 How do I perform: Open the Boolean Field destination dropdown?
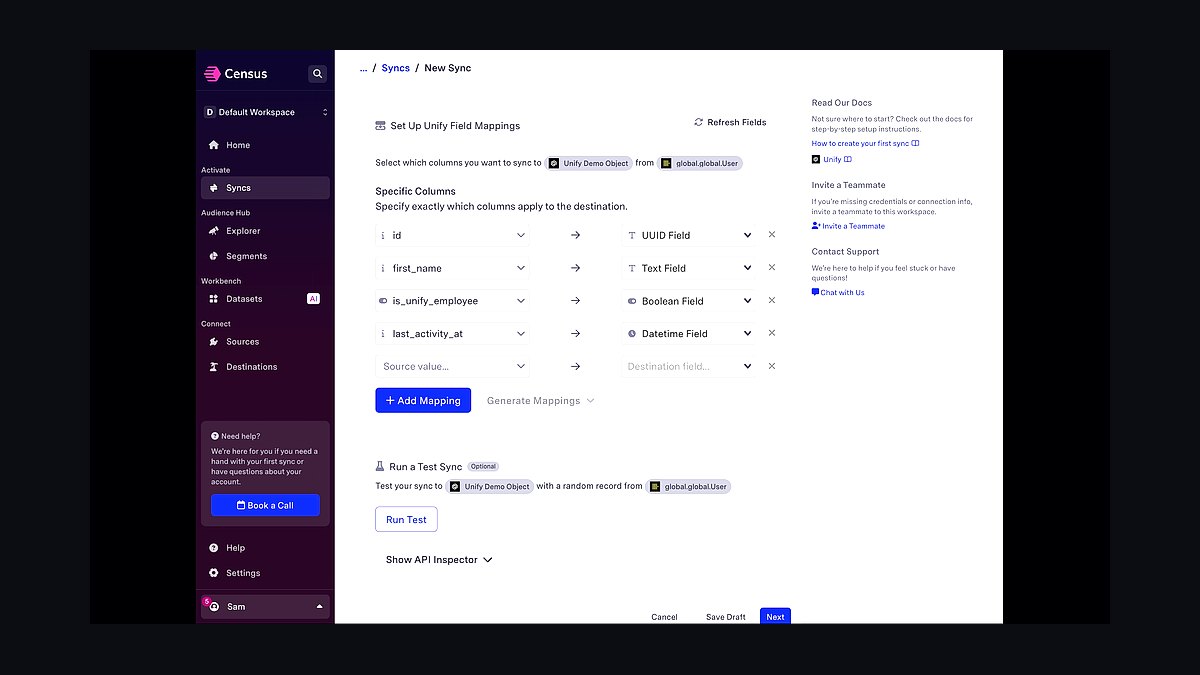click(x=689, y=301)
